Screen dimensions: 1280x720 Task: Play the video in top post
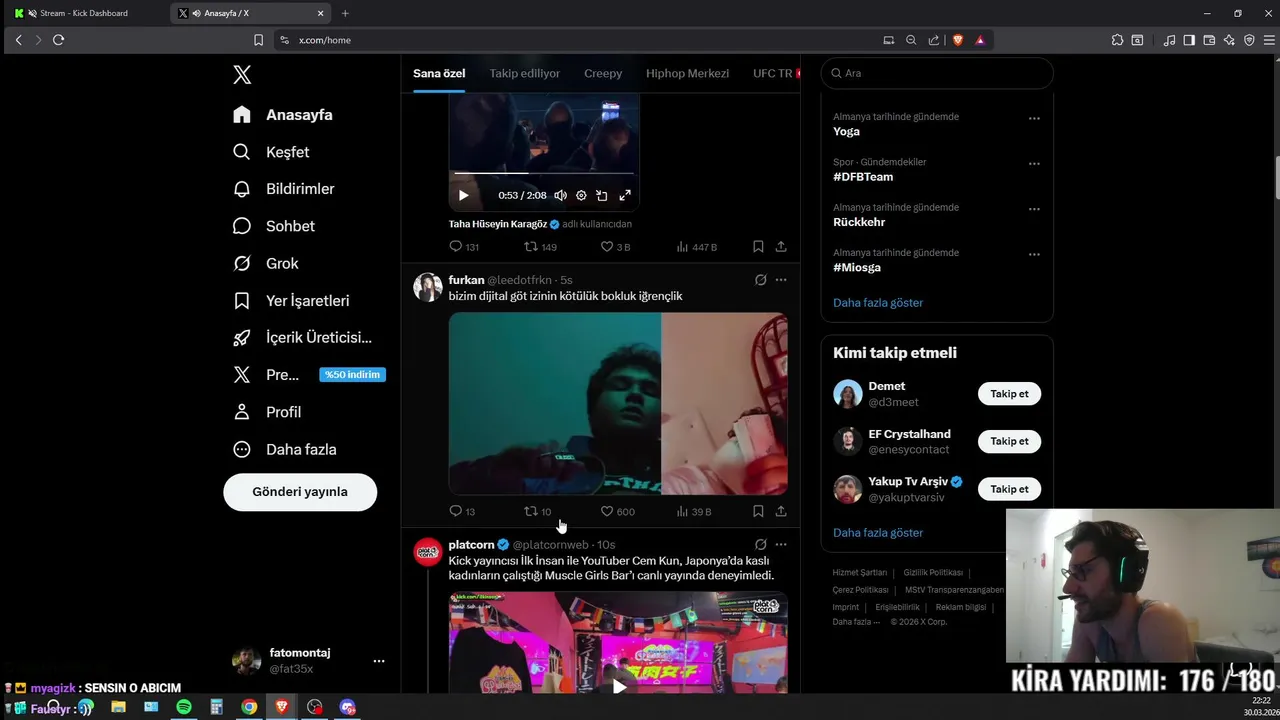[x=463, y=195]
